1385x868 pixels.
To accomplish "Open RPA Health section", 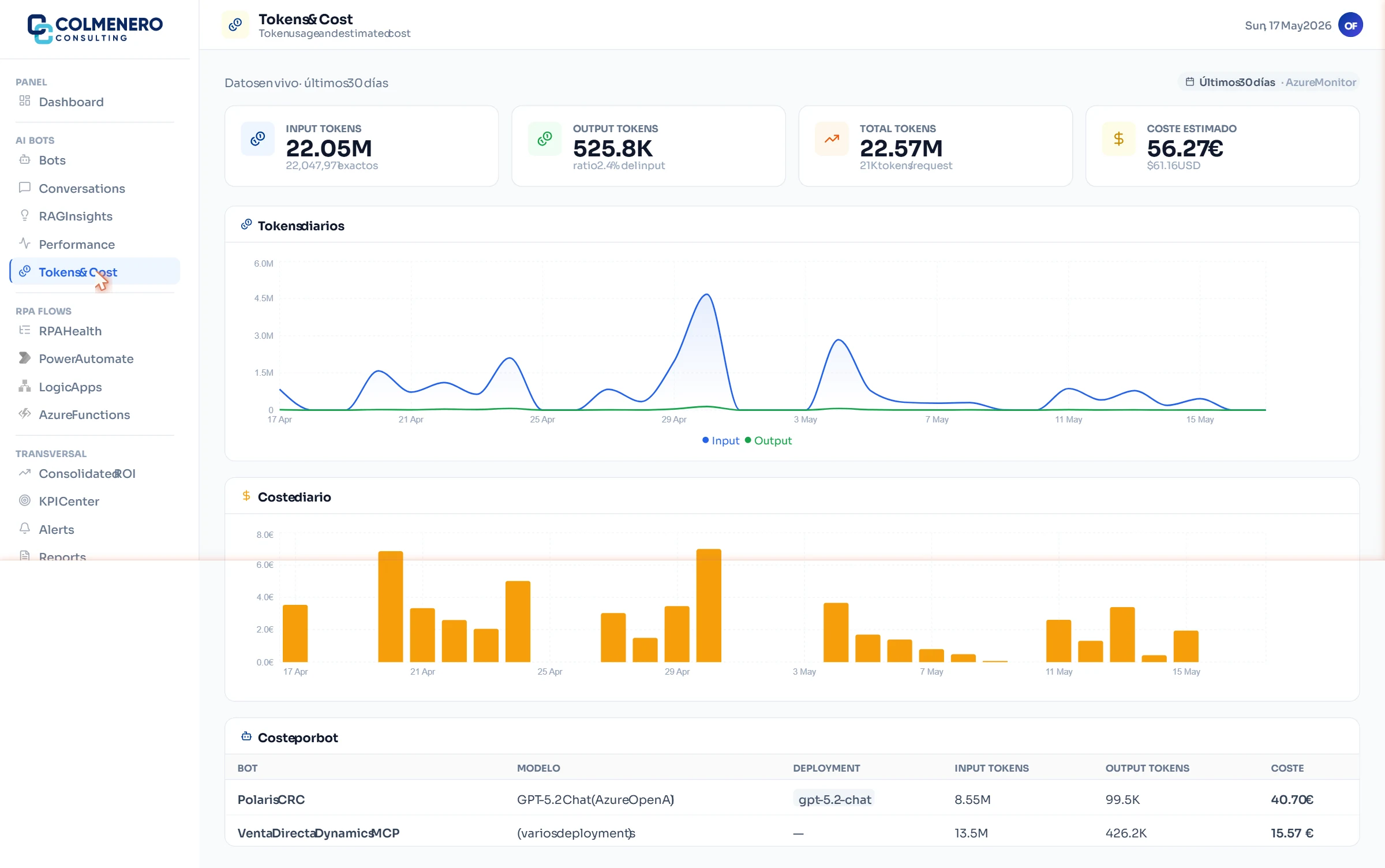I will 95,331.
